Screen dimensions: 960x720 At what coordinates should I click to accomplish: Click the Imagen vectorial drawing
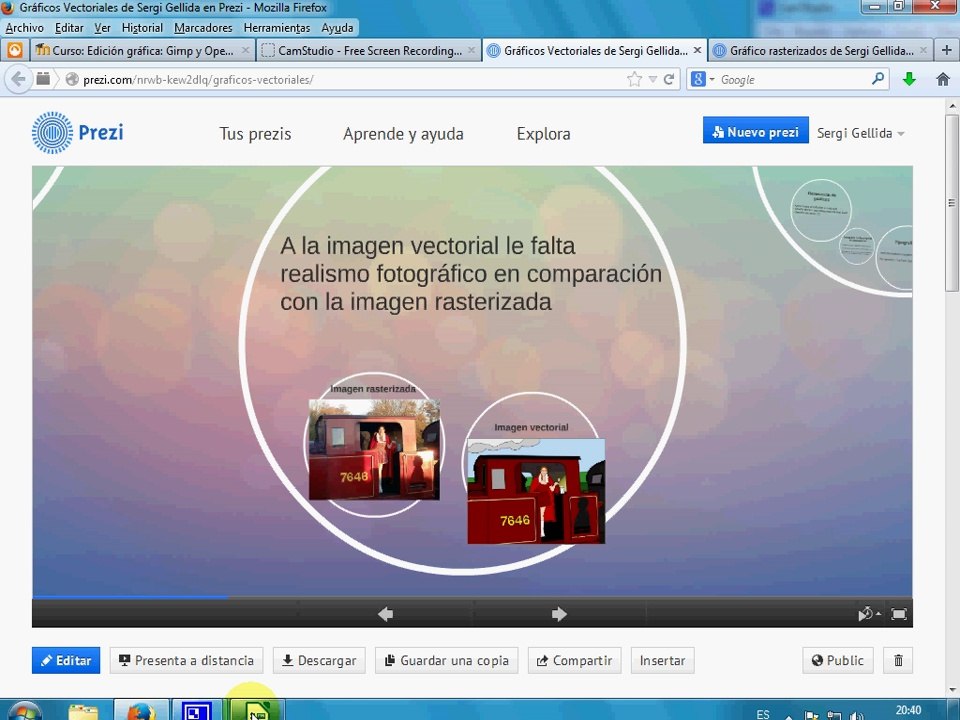(536, 491)
